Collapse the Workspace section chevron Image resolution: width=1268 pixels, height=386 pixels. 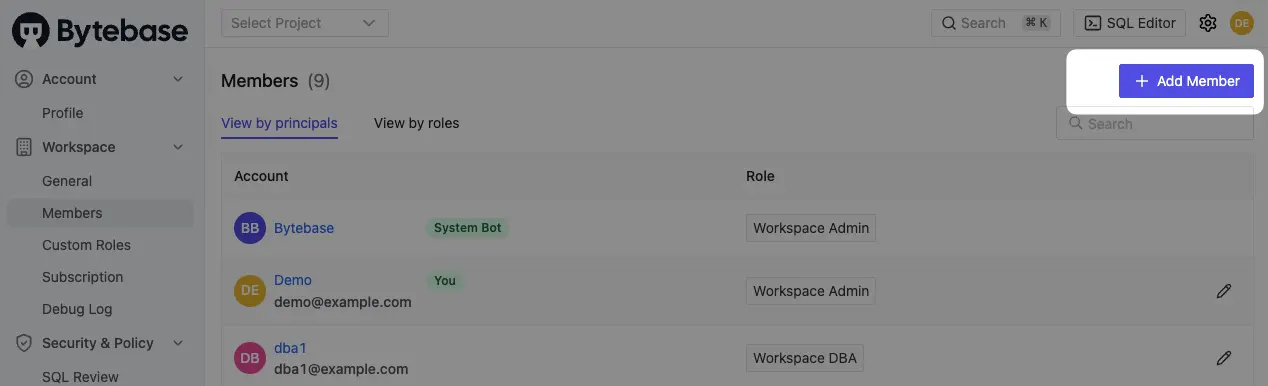[178, 147]
